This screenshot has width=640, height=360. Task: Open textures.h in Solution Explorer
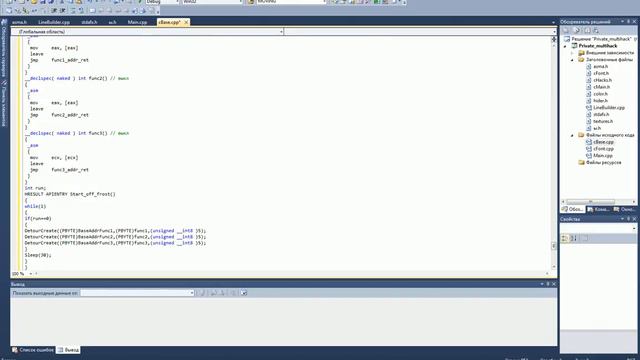[x=603, y=122]
